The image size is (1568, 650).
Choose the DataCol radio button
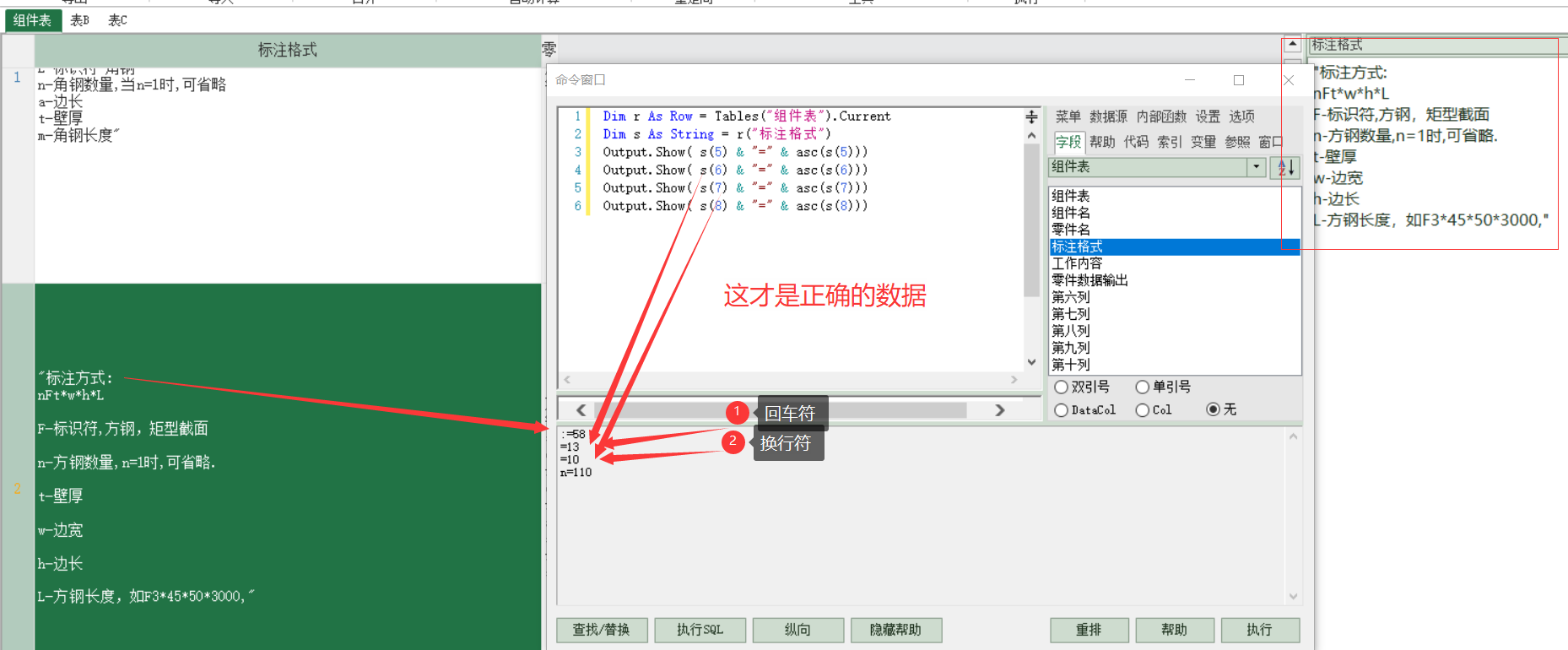pos(1062,410)
